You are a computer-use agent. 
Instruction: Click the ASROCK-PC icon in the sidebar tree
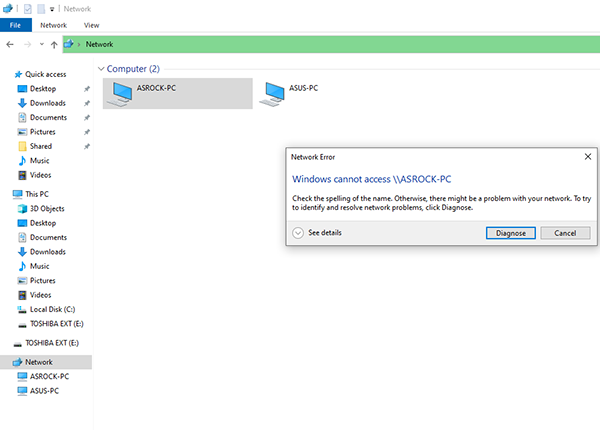point(22,376)
